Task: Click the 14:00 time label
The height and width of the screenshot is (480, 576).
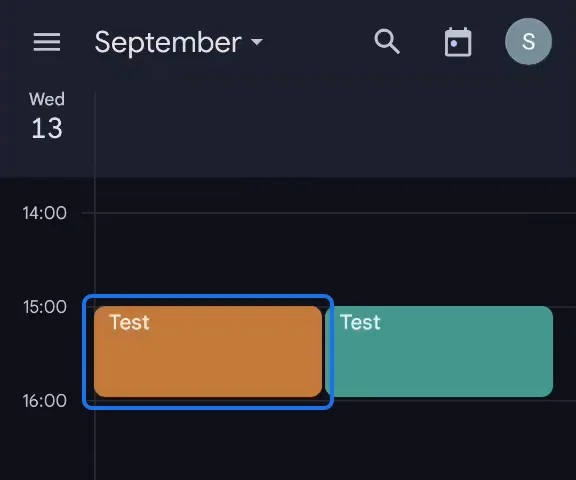Action: click(44, 213)
